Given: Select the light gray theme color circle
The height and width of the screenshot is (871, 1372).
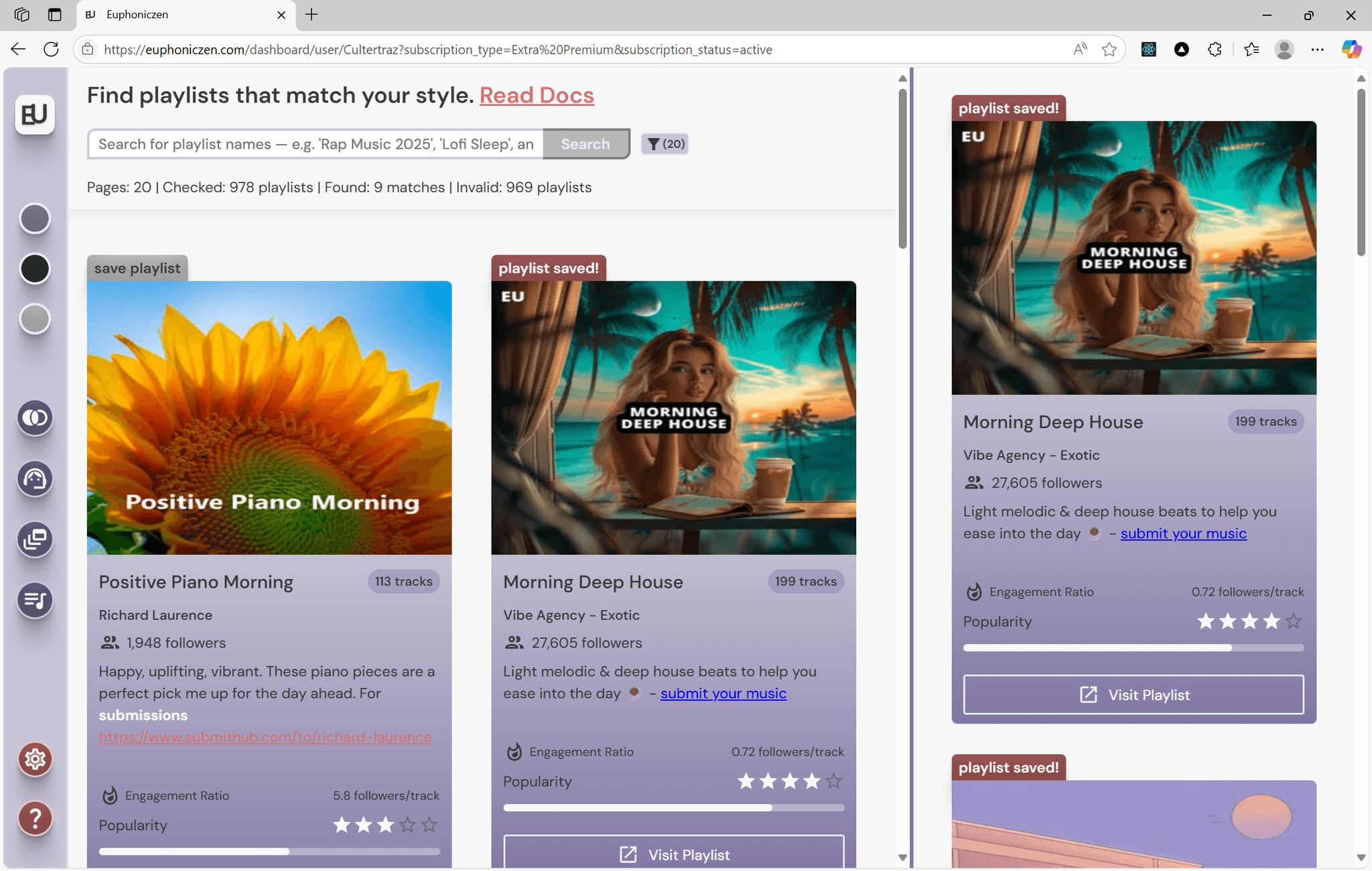Looking at the screenshot, I should (x=35, y=319).
